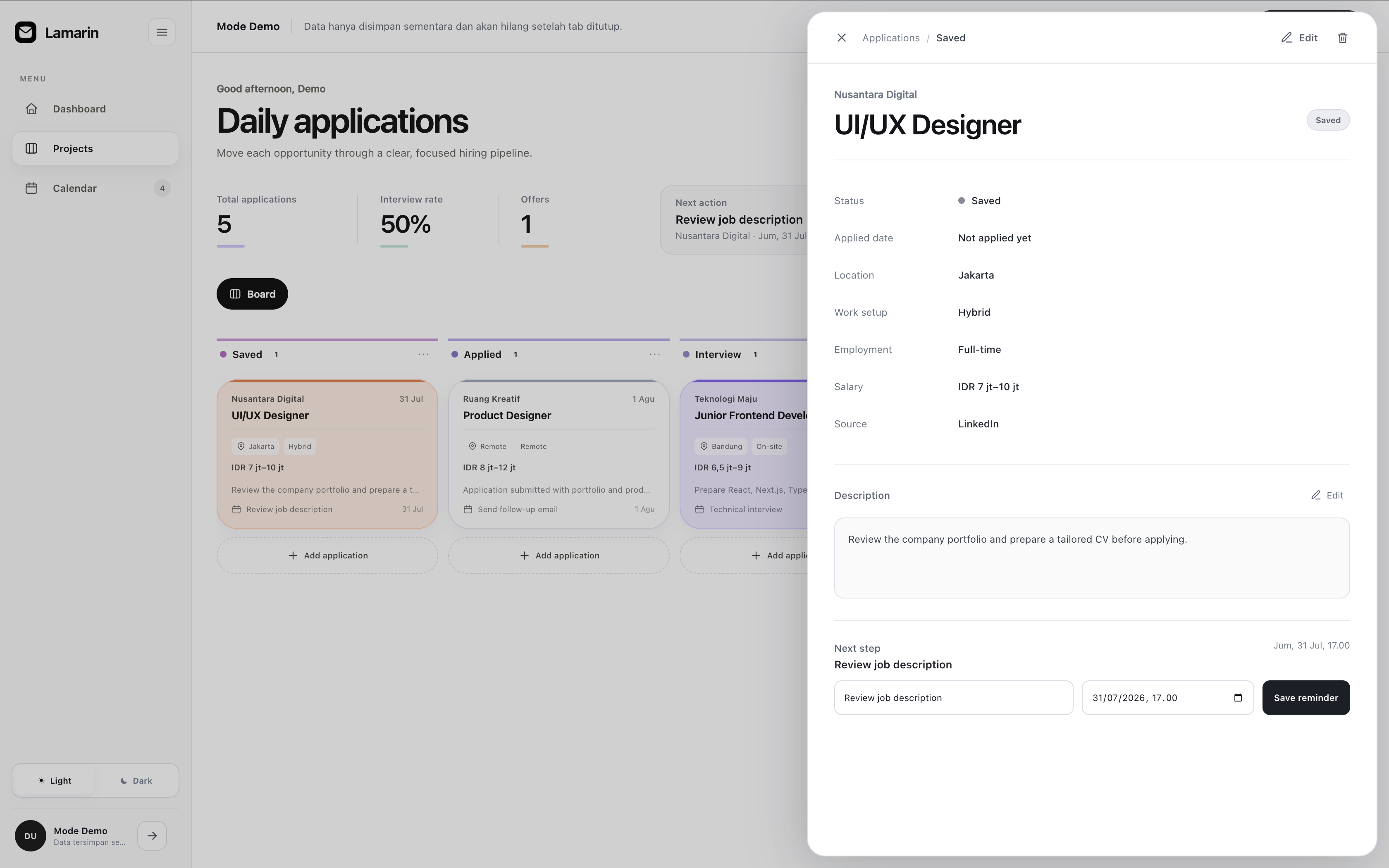
Task: Click Save reminder button
Action: 1306,698
